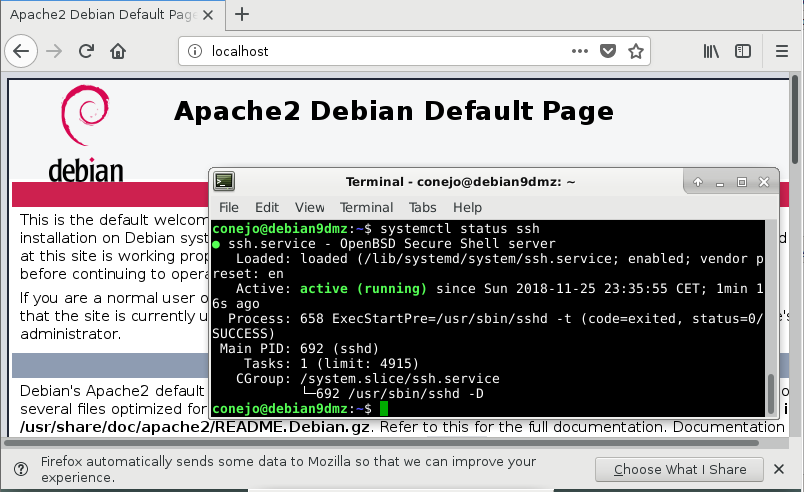Screen dimensions: 804x492
Task: Click the Home button in Firefox toolbar
Action: coord(118,51)
